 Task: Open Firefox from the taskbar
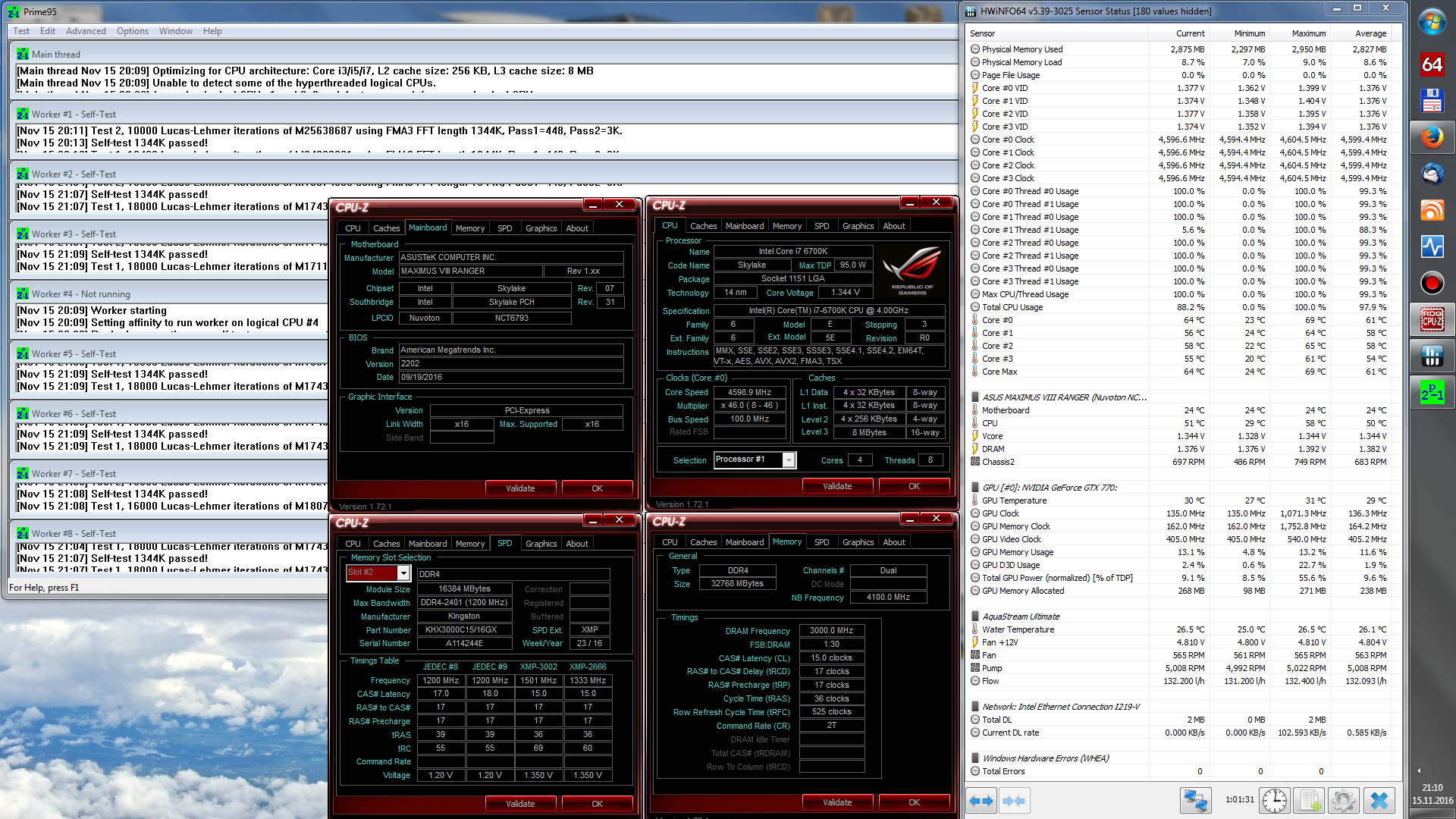(x=1432, y=137)
